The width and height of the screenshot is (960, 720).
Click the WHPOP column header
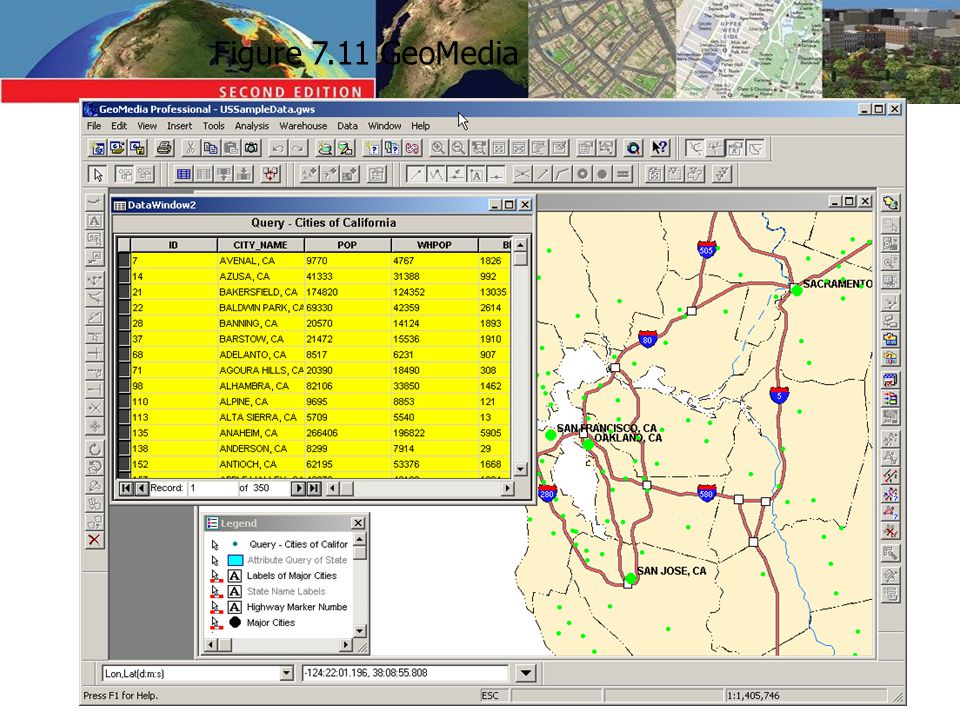point(434,245)
